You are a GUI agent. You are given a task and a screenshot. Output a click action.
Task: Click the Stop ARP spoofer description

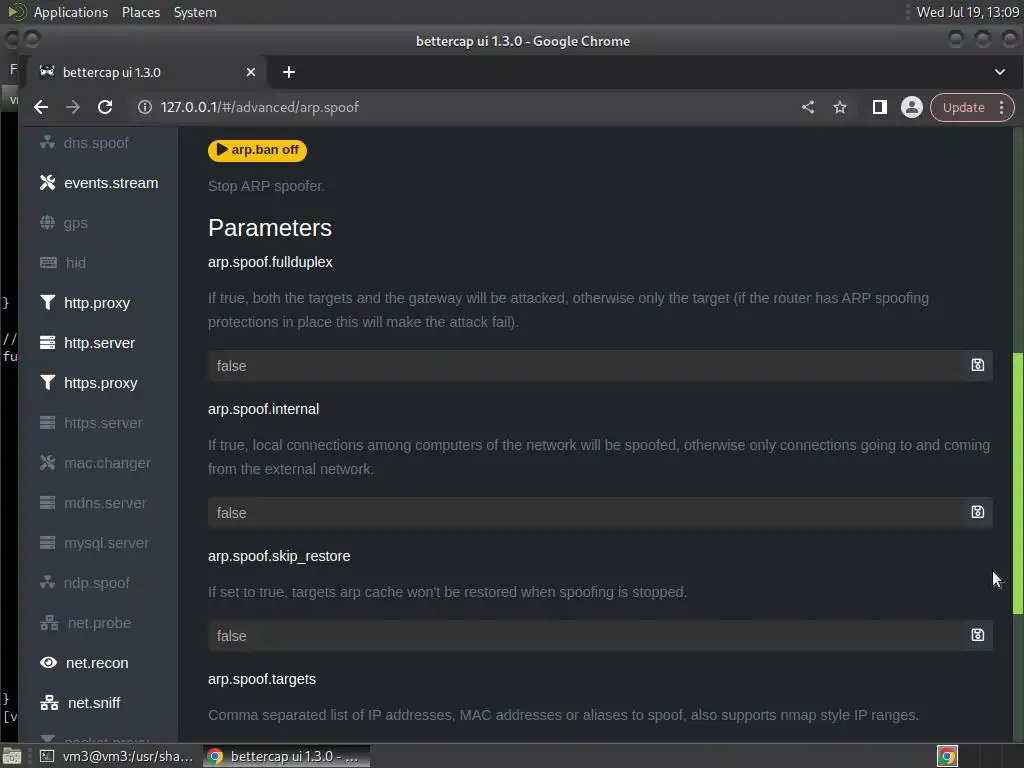point(266,186)
